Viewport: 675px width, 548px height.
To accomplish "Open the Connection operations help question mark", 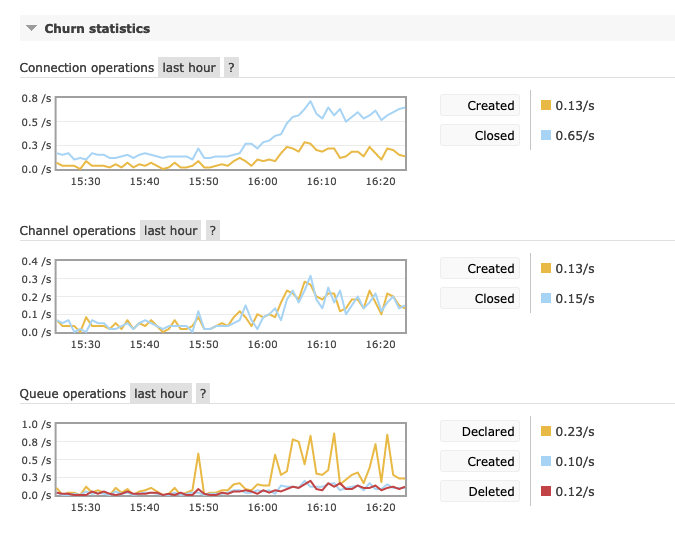I will tap(231, 68).
